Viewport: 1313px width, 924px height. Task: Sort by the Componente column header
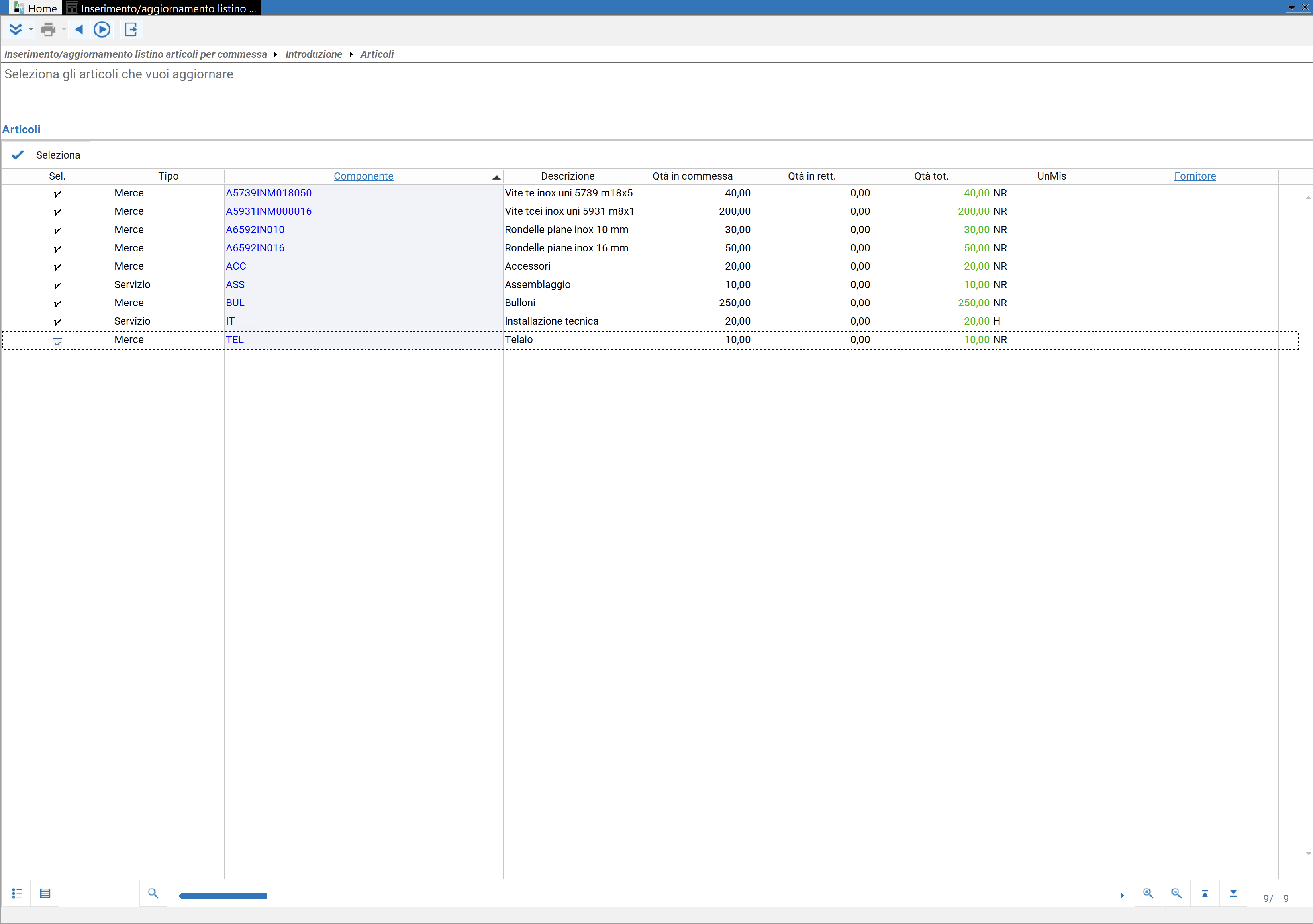click(364, 176)
